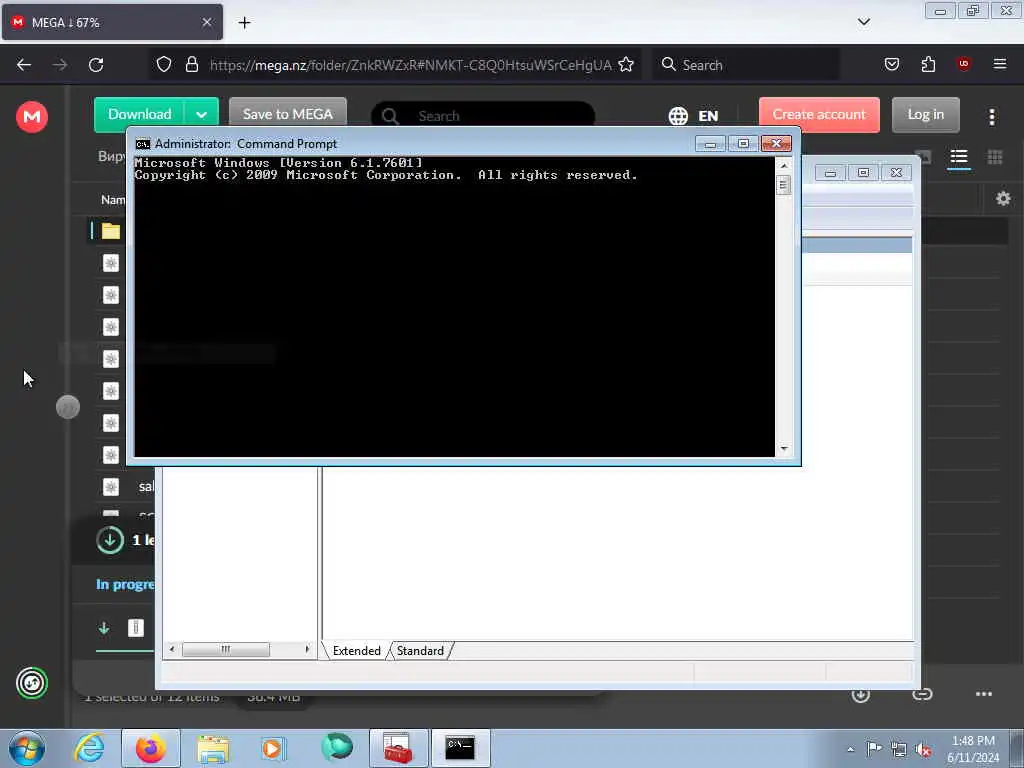Click the MEGA circular sidebar bottom icon
The image size is (1024, 768).
[x=32, y=683]
